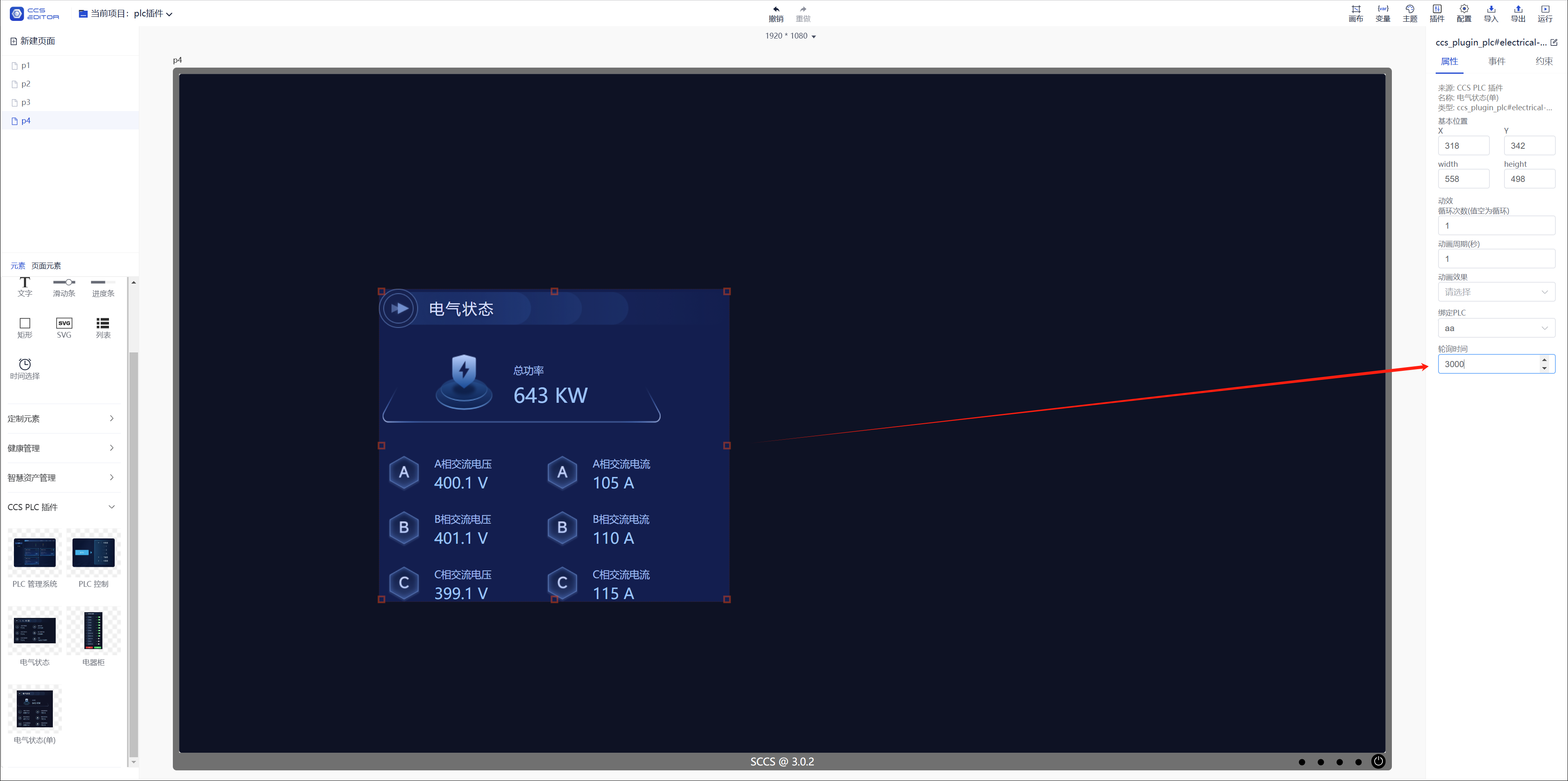Select page p1 in list
The width and height of the screenshot is (1568, 781).
(69, 66)
